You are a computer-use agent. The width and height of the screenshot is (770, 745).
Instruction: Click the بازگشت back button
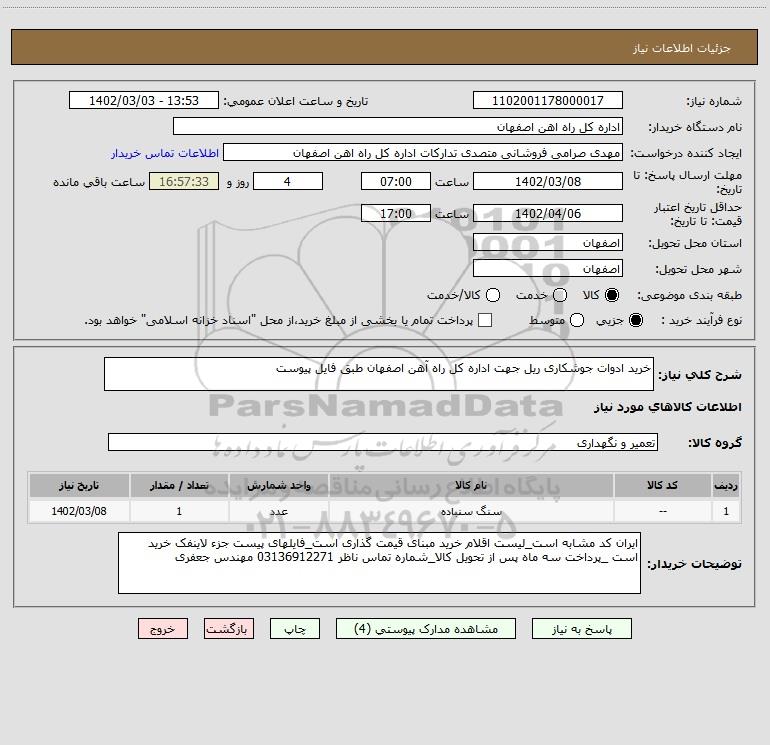pyautogui.click(x=229, y=629)
